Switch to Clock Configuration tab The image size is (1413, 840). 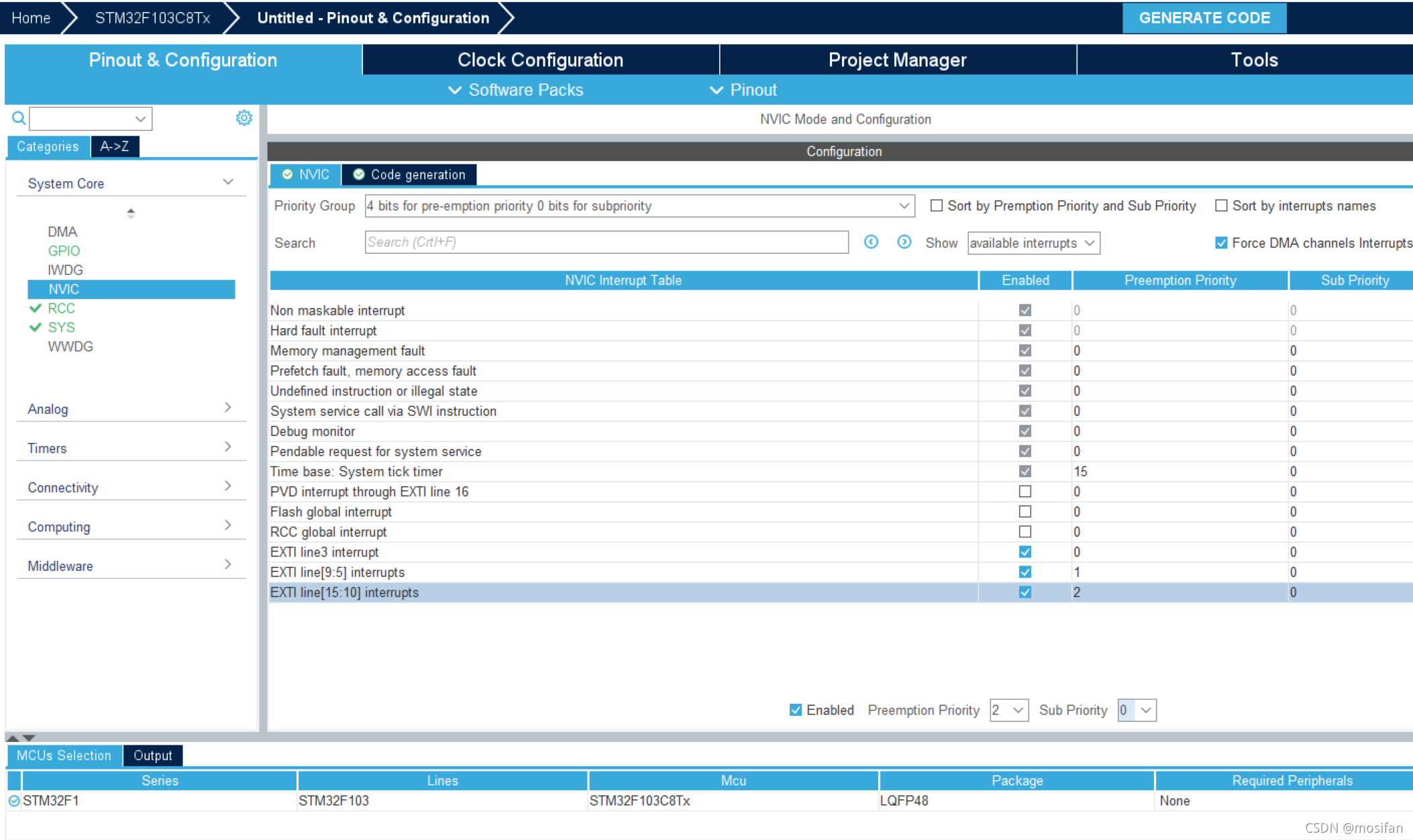coord(541,60)
